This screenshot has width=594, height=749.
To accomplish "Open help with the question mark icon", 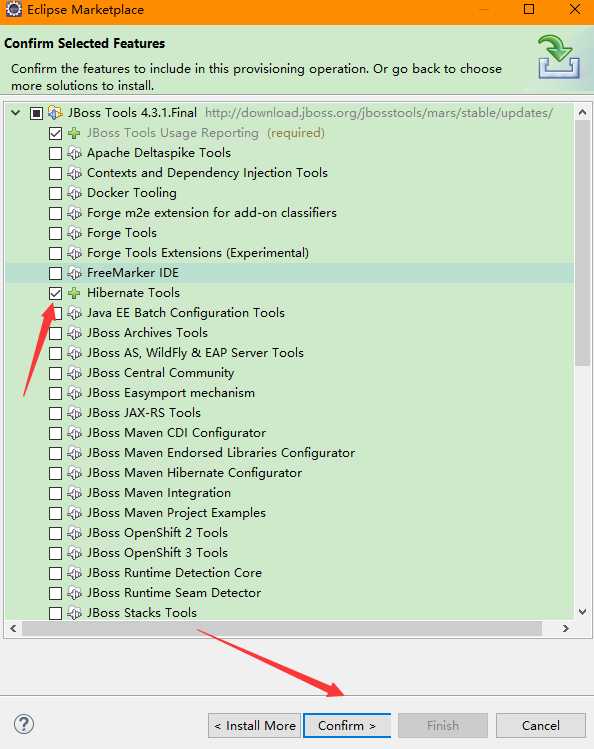I will (x=24, y=724).
